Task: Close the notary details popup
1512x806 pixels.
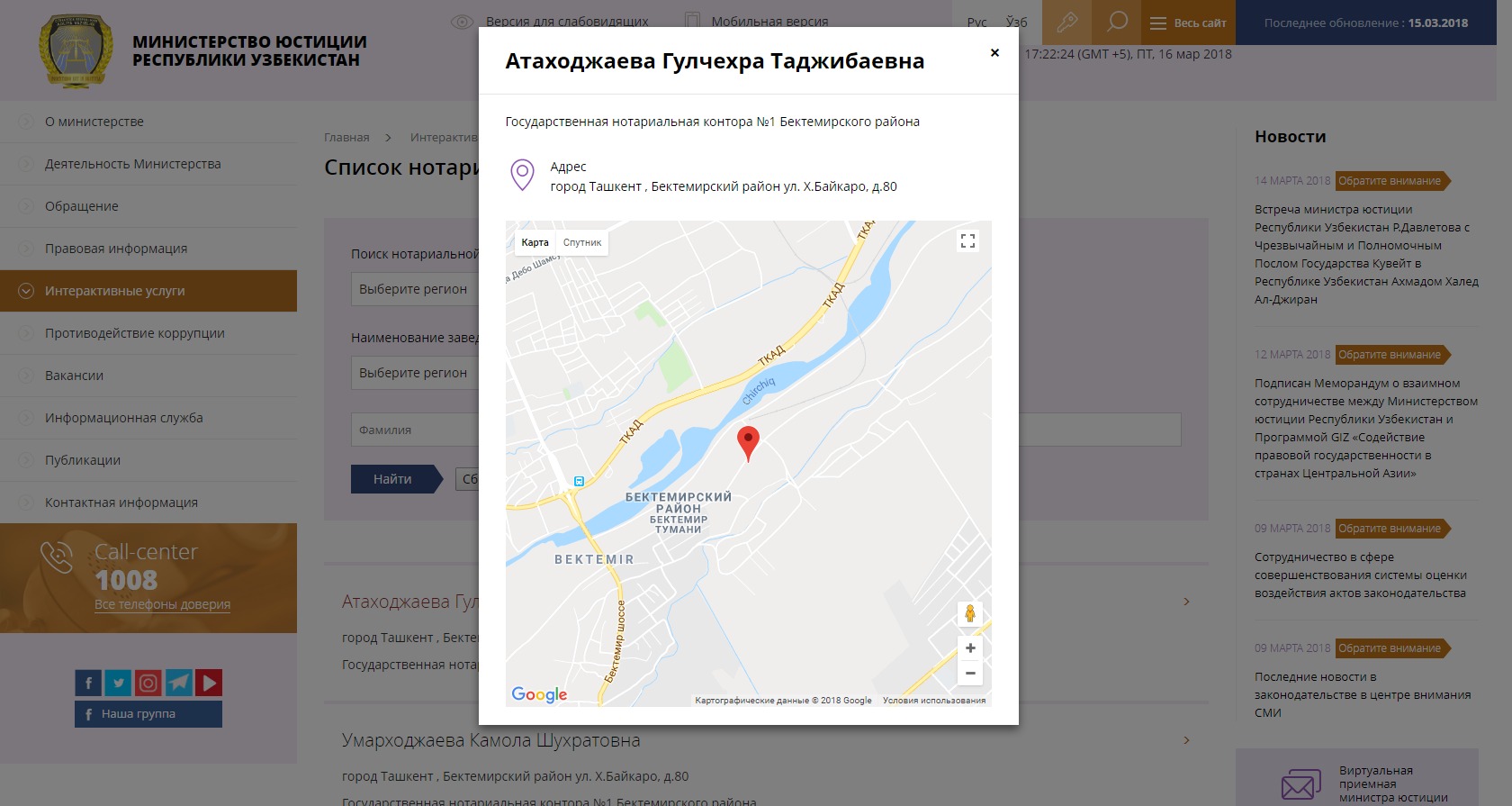Action: coord(994,53)
